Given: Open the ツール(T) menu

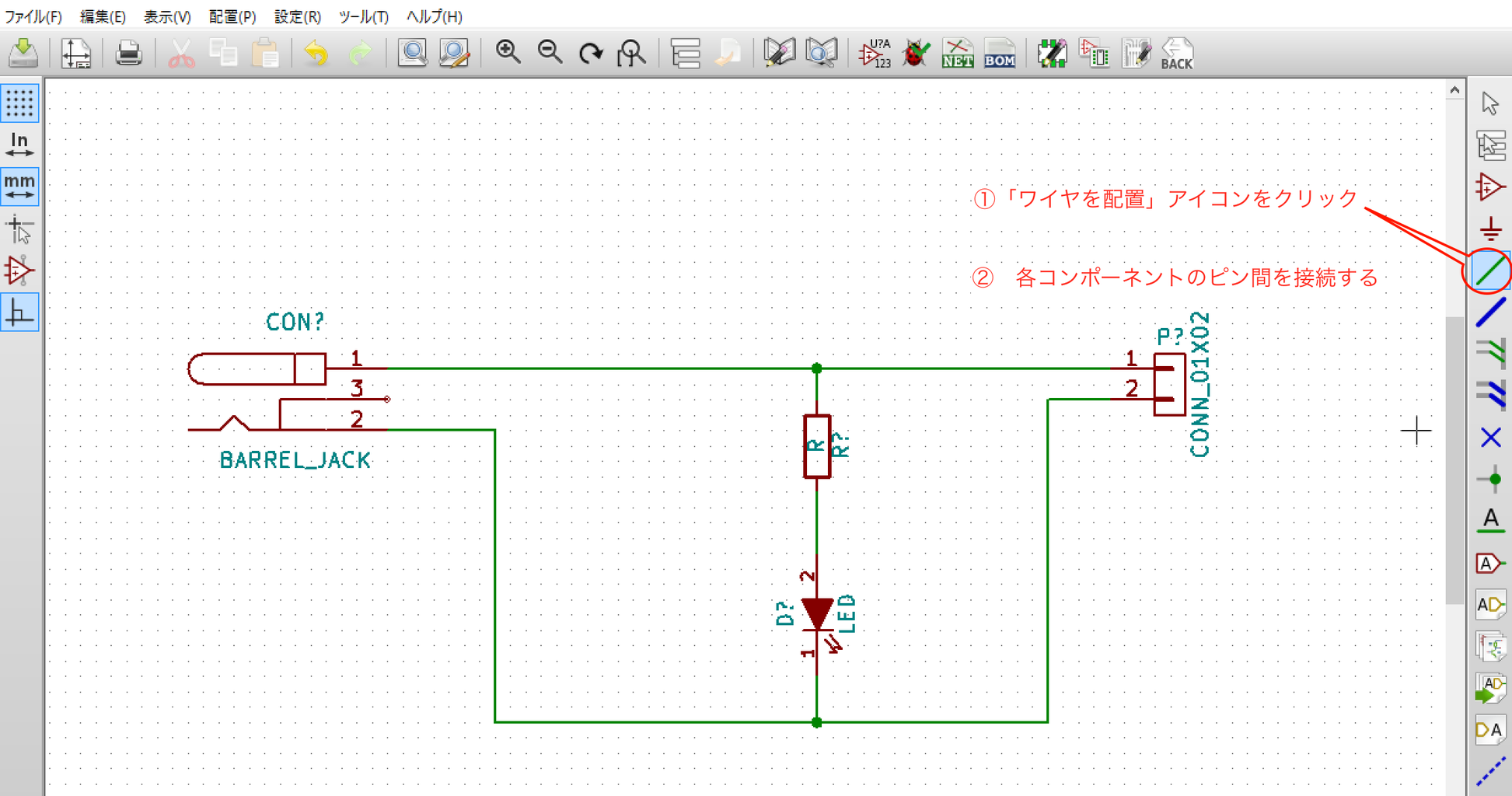Looking at the screenshot, I should [364, 16].
